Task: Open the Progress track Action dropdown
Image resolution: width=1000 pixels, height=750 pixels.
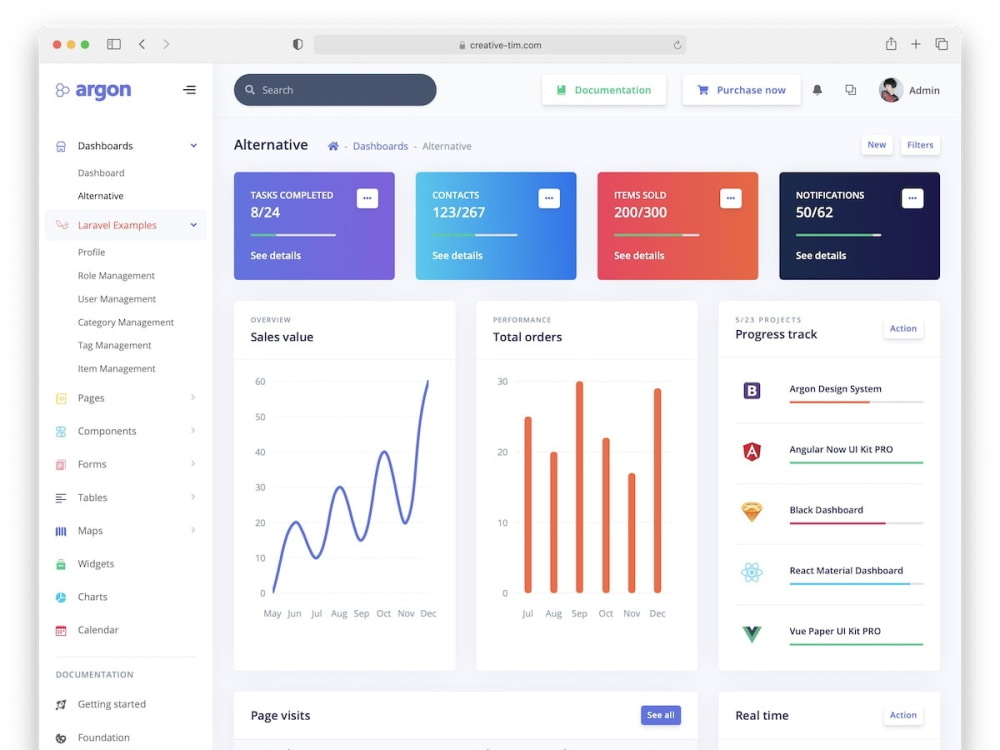Action: click(x=903, y=328)
